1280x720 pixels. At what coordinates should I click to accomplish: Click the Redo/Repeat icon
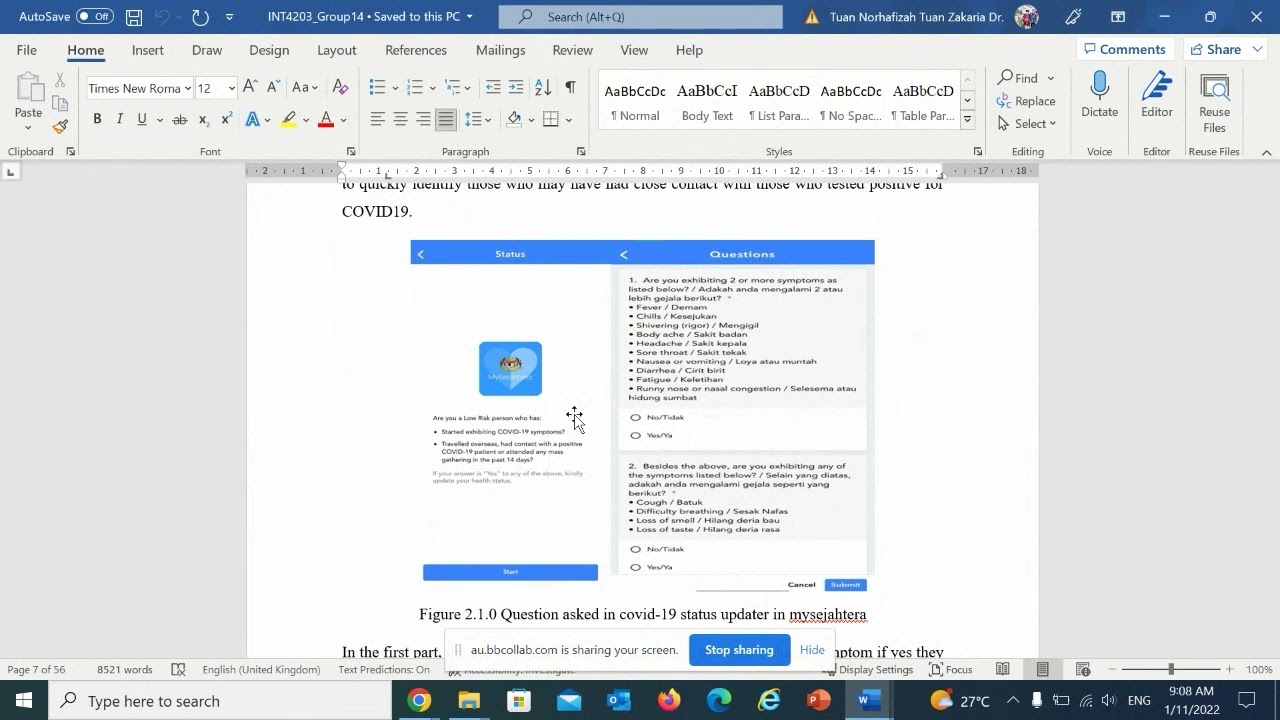200,17
